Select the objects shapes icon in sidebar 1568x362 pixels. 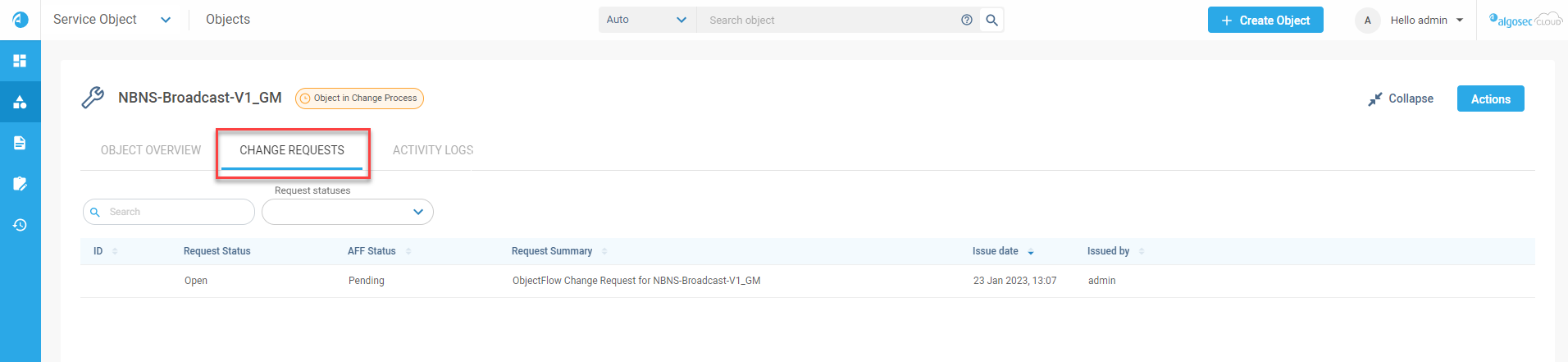coord(21,102)
